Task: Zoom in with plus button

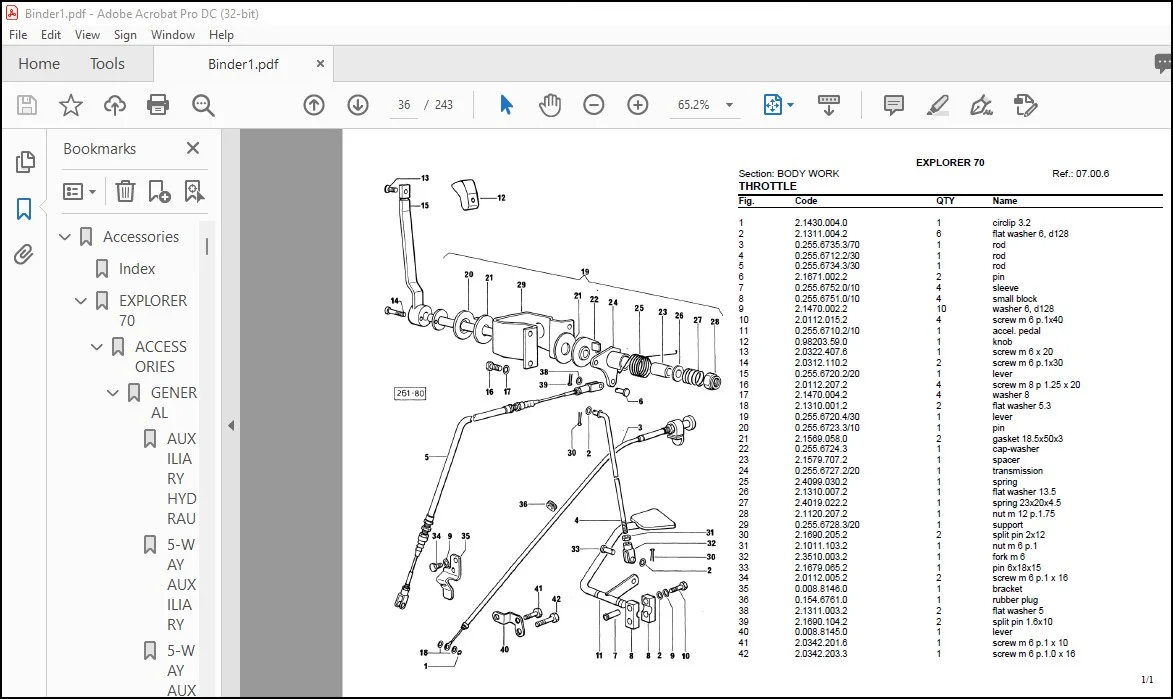Action: pyautogui.click(x=637, y=105)
